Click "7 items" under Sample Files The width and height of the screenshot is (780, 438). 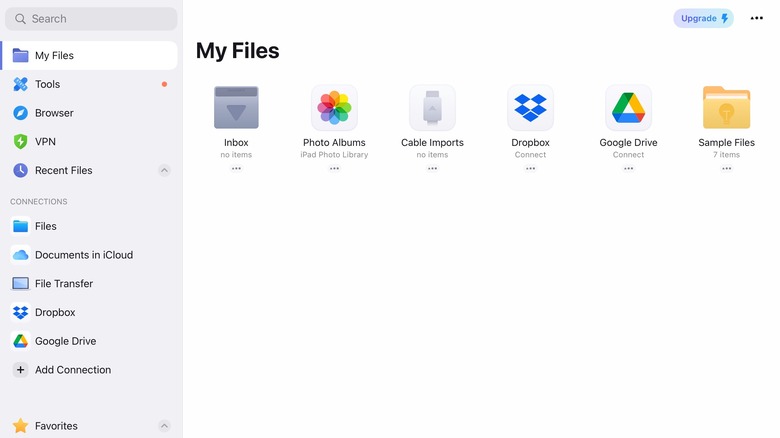[x=726, y=155]
